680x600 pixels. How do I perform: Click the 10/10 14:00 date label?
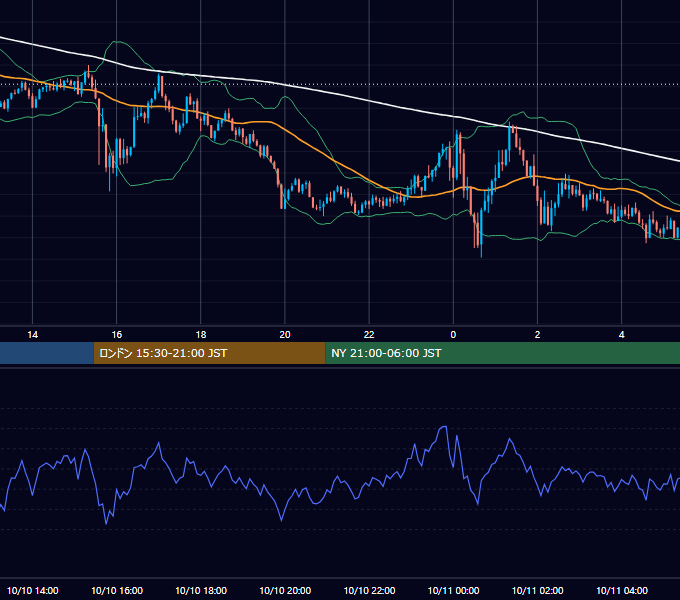(33, 590)
